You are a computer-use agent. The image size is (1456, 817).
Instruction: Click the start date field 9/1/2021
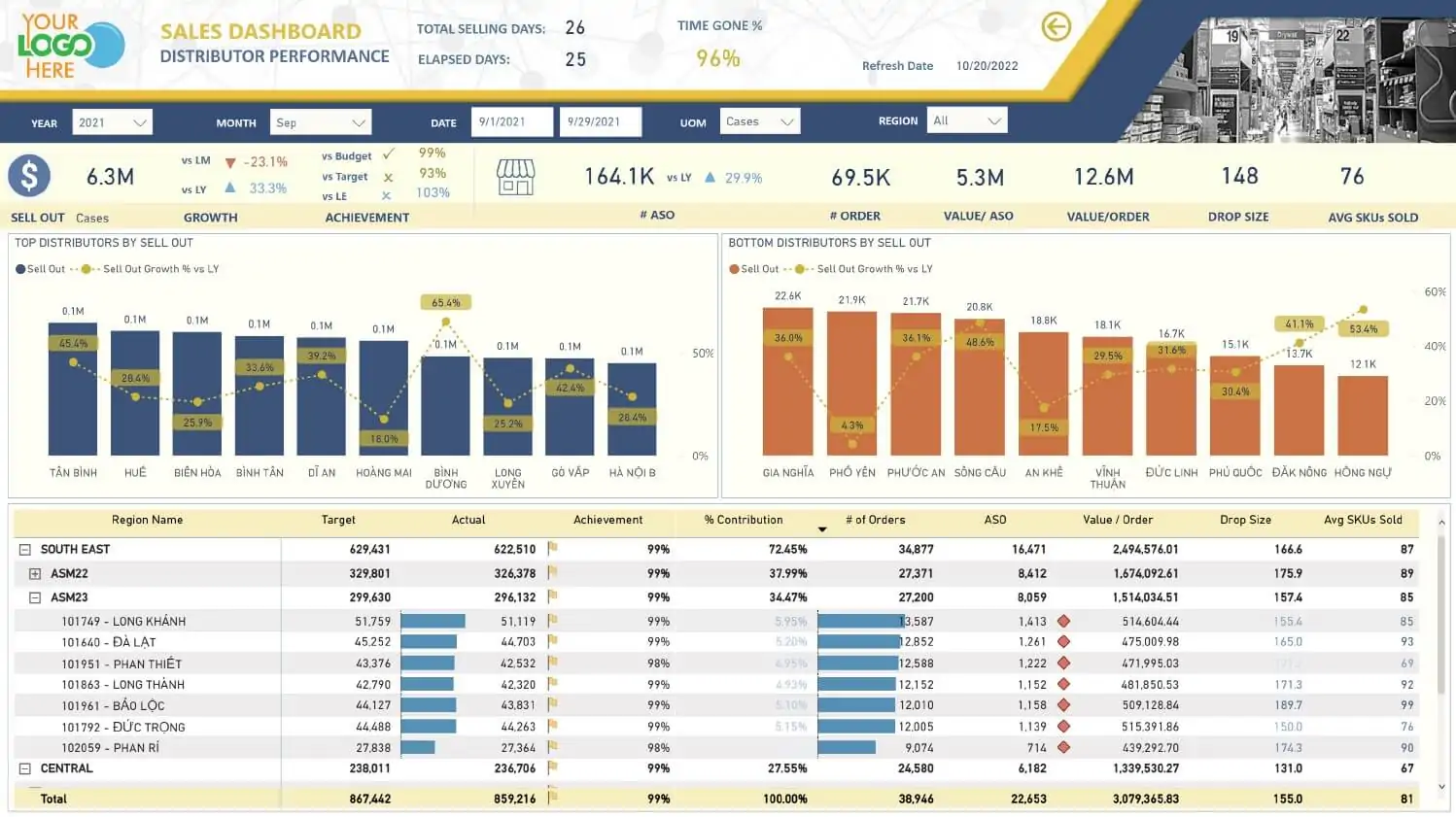click(x=512, y=121)
